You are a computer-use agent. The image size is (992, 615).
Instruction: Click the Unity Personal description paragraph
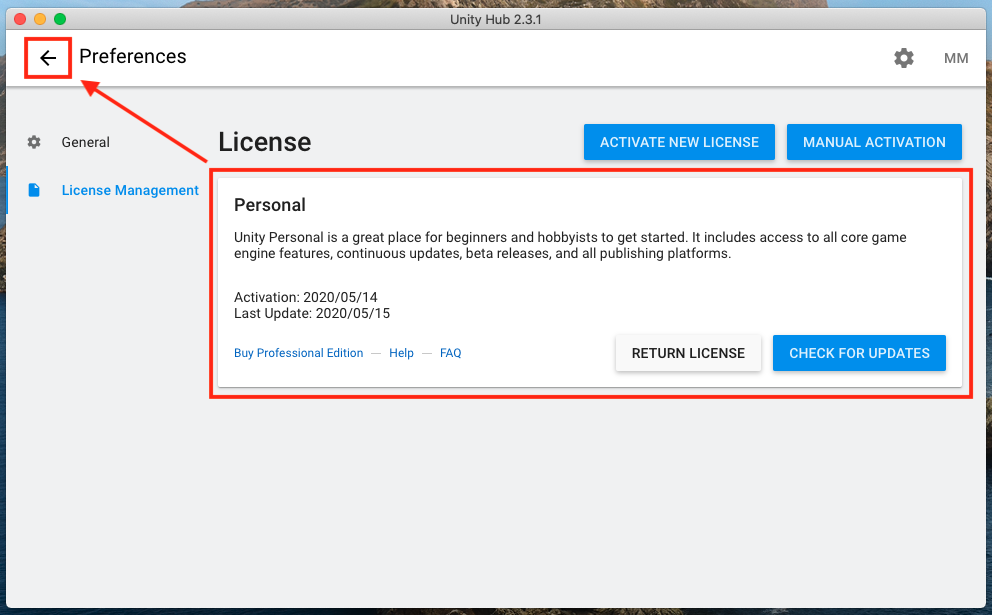[570, 245]
